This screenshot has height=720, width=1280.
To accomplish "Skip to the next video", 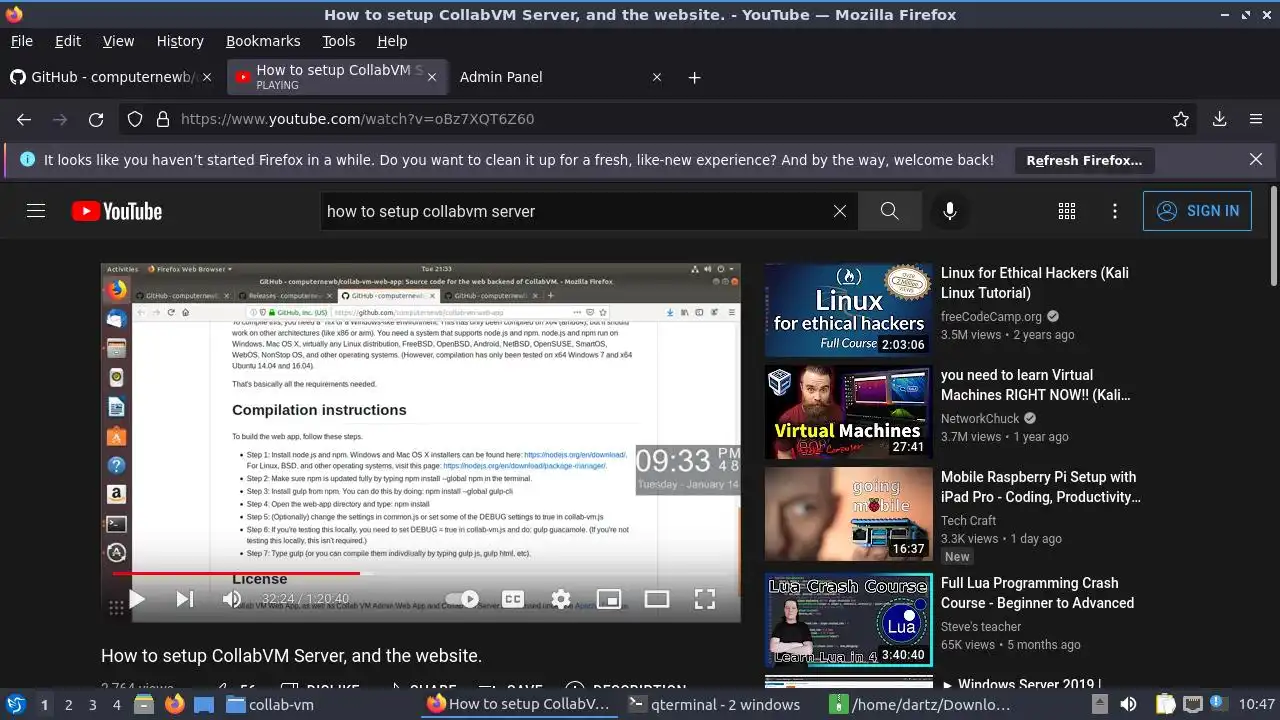I will pyautogui.click(x=185, y=599).
